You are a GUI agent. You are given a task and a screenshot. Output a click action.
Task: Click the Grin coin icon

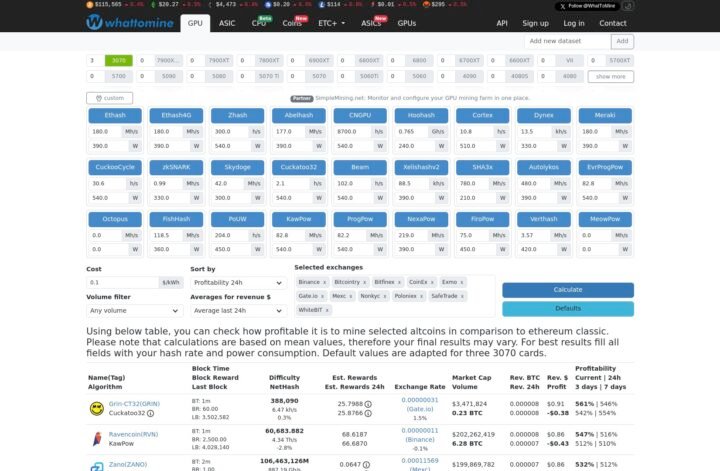pos(96,407)
